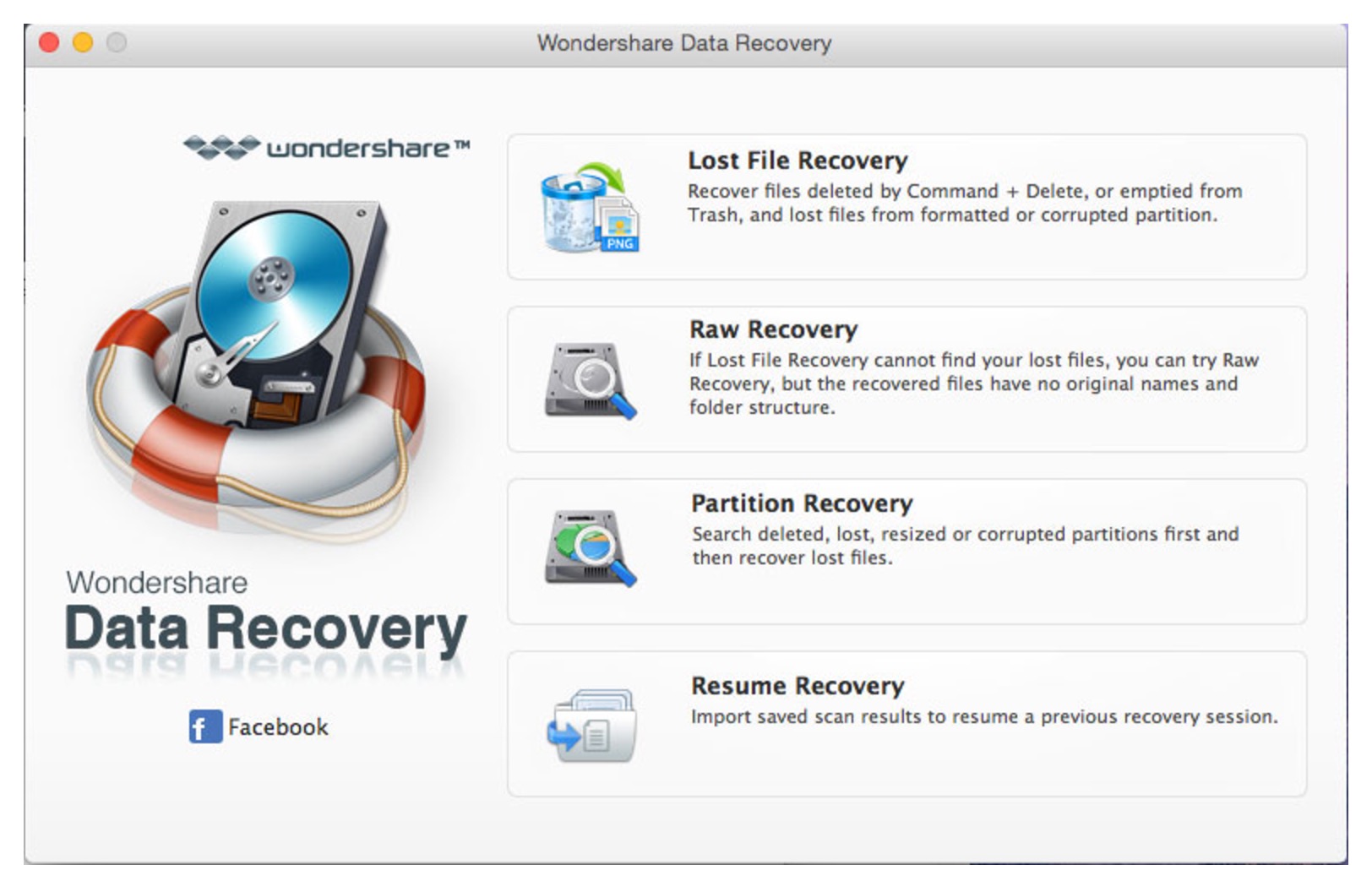
Task: Click the hard drive lifebuoy logo image
Action: coord(253,363)
